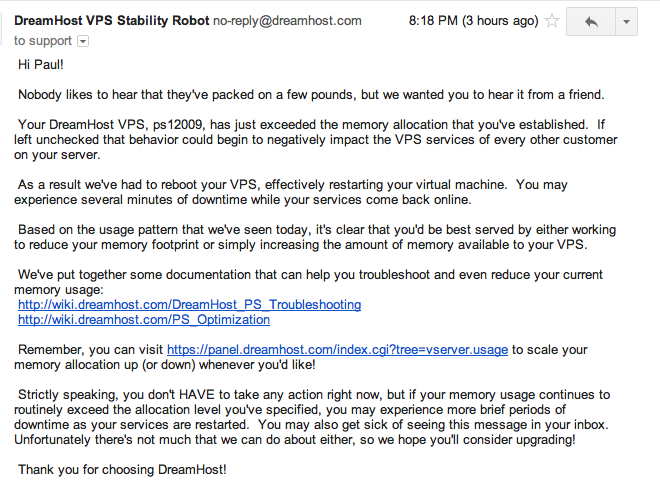The height and width of the screenshot is (492, 660).
Task: Click the 'Thank you for choosing DreamHost!' line
Action: point(122,469)
